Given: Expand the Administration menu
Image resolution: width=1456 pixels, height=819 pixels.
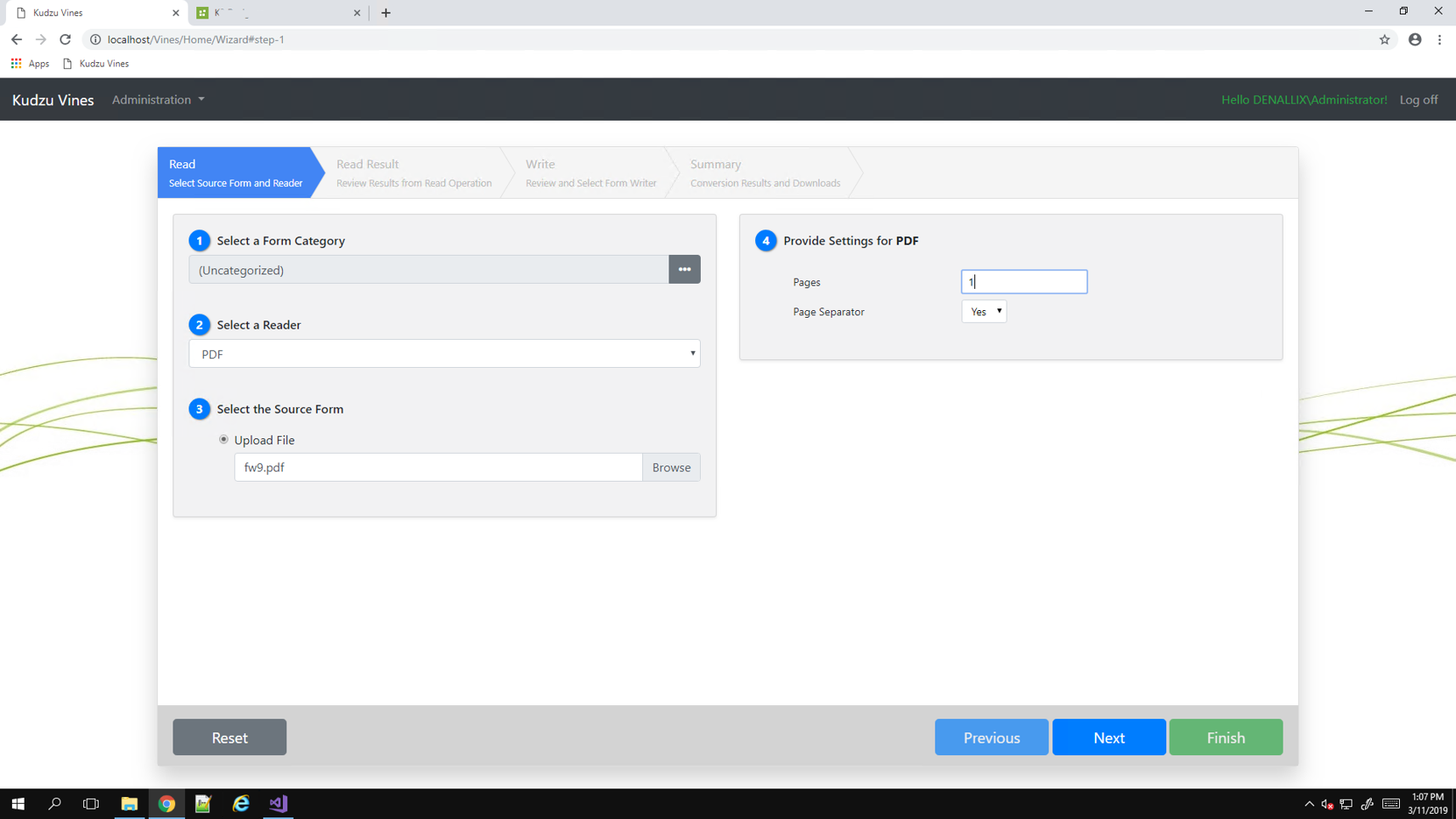Looking at the screenshot, I should pyautogui.click(x=158, y=99).
